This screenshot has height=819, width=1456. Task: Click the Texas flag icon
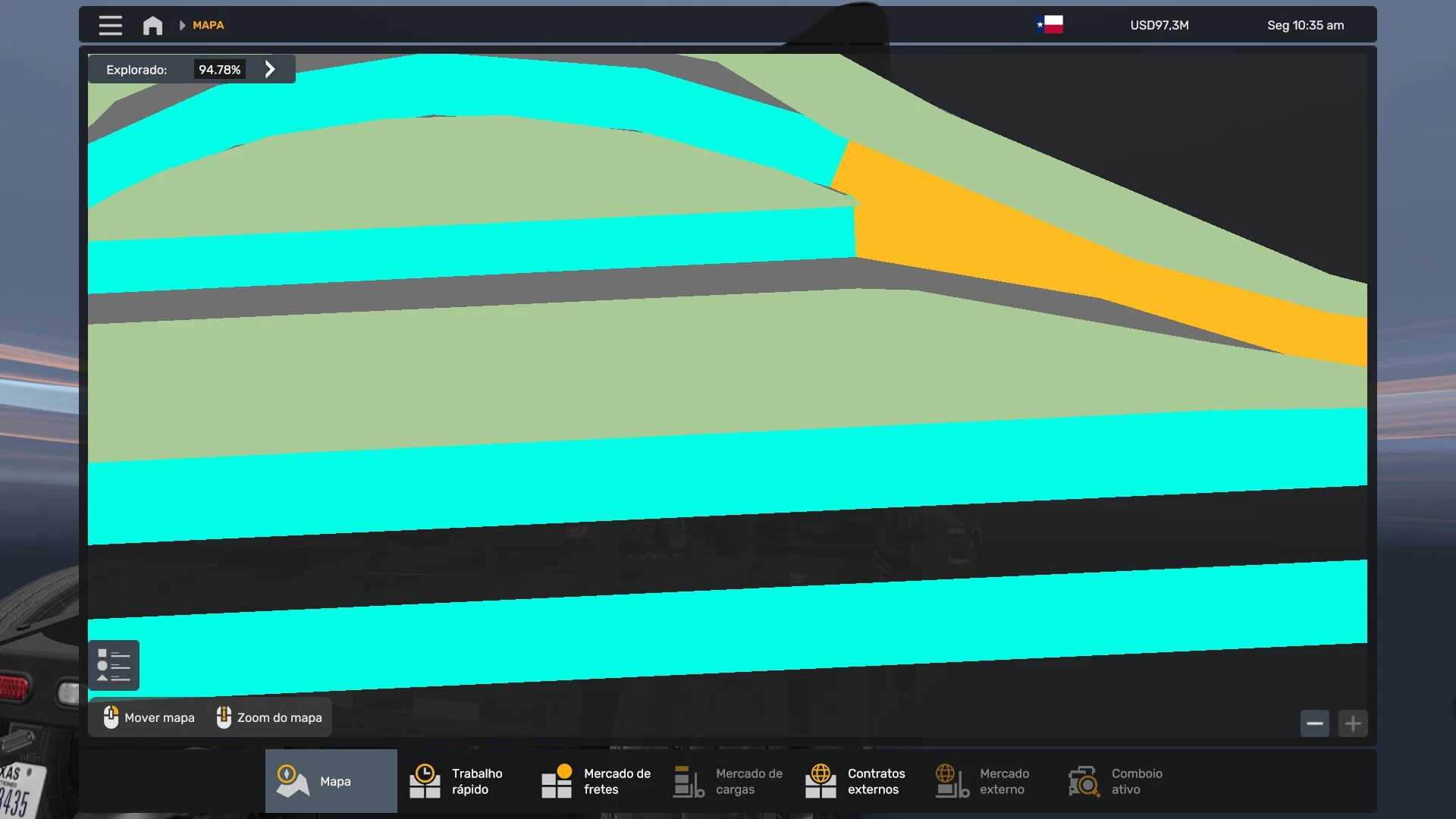coord(1050,25)
